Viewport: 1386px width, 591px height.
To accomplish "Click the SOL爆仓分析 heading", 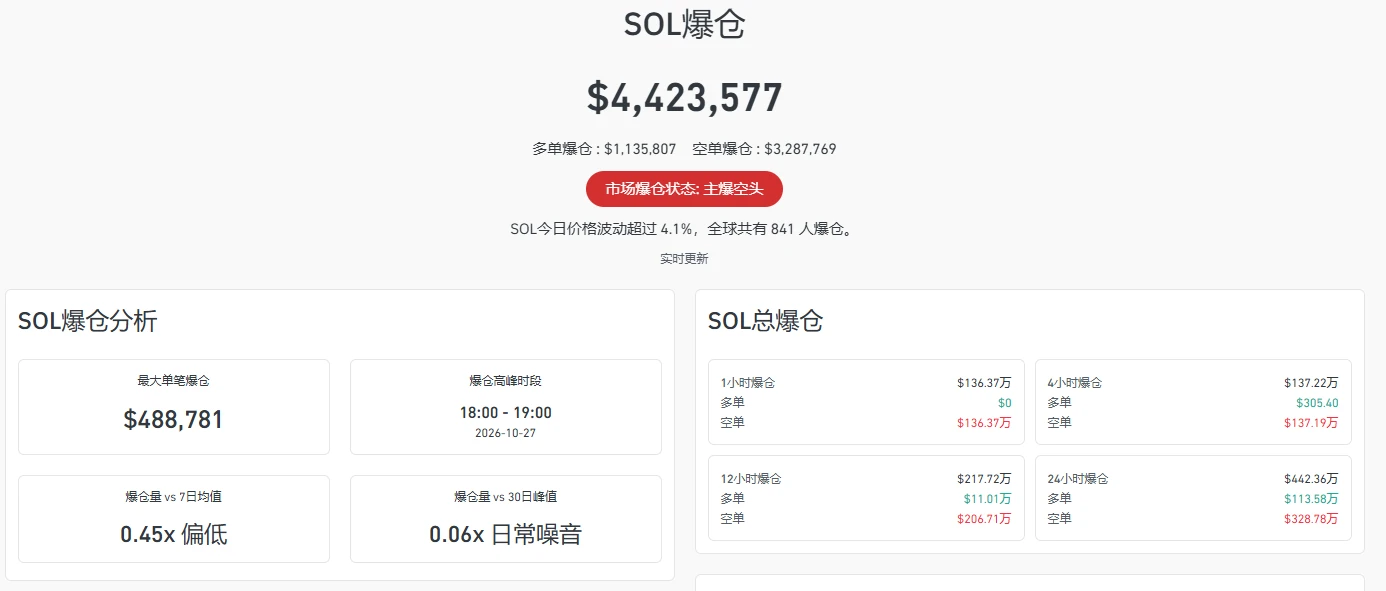I will point(88,321).
